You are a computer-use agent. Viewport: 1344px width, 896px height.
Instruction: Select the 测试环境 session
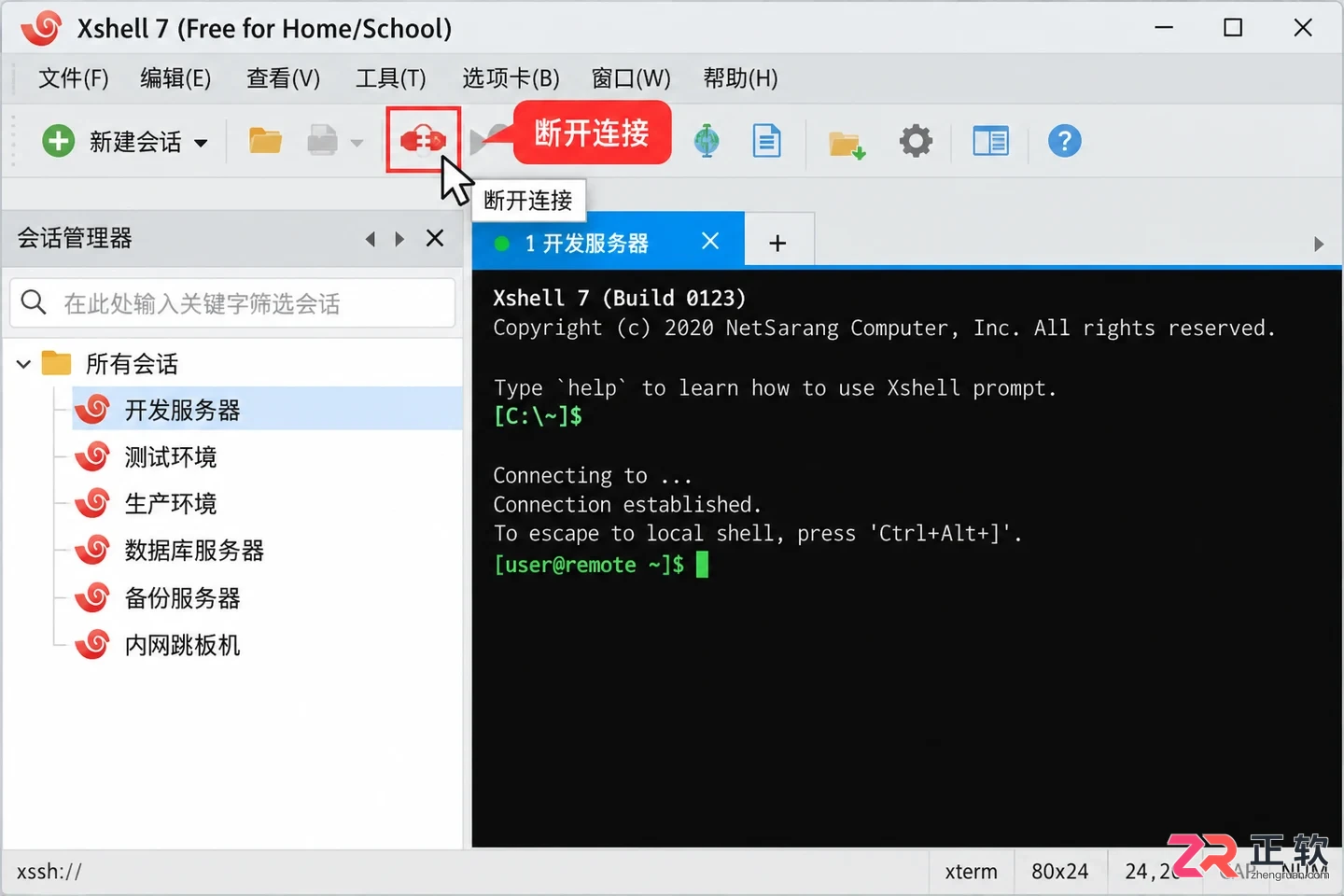[x=171, y=457]
